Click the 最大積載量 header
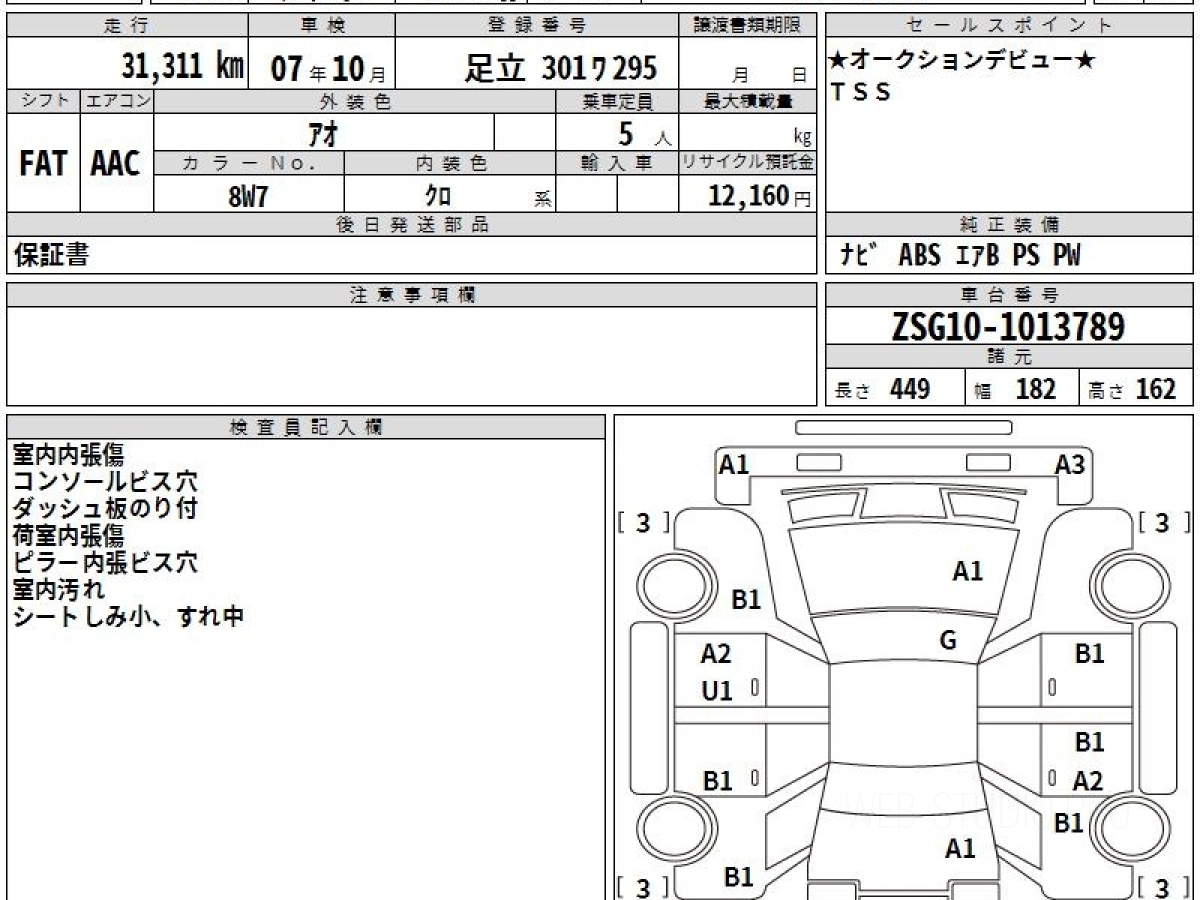 pos(748,101)
